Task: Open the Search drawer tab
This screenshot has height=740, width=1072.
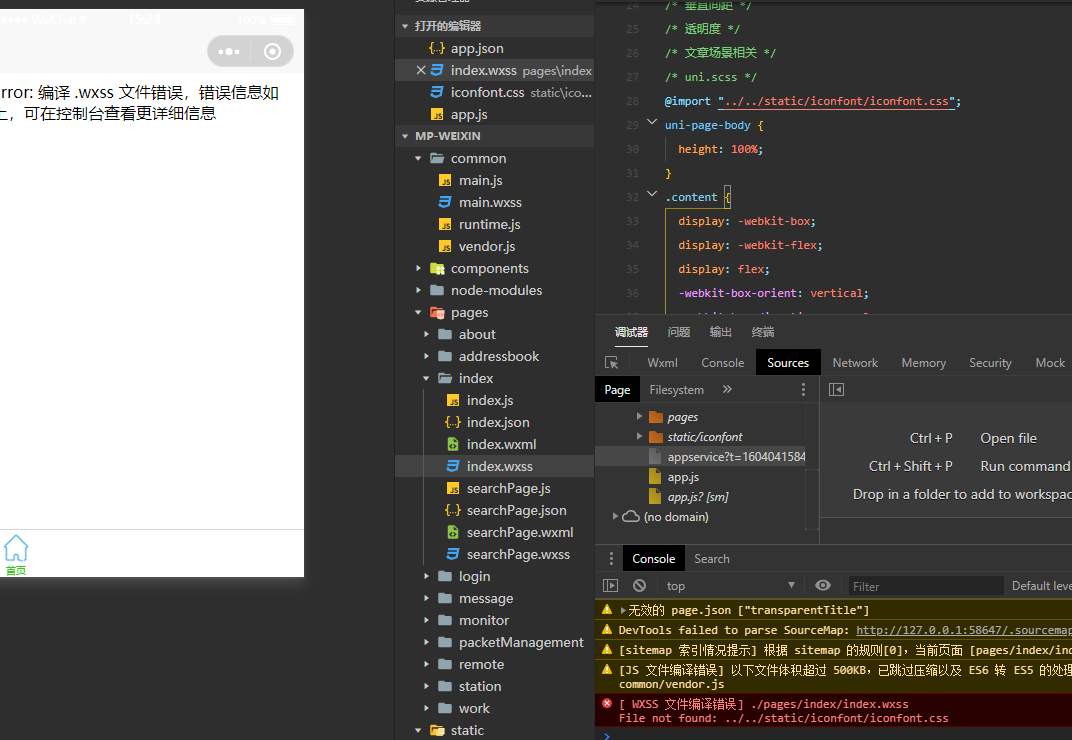Action: click(712, 559)
